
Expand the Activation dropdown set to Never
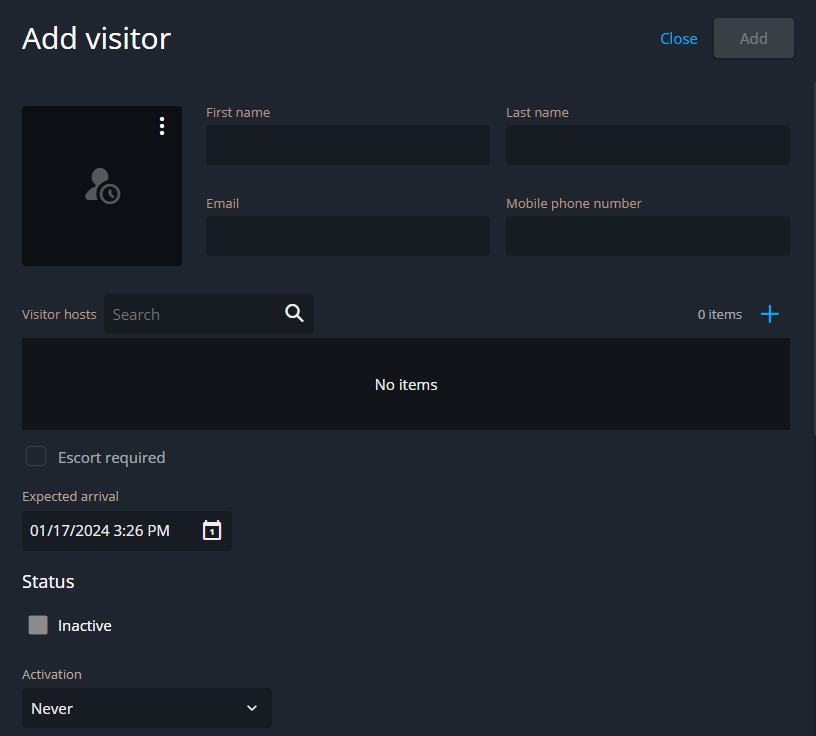[x=146, y=708]
